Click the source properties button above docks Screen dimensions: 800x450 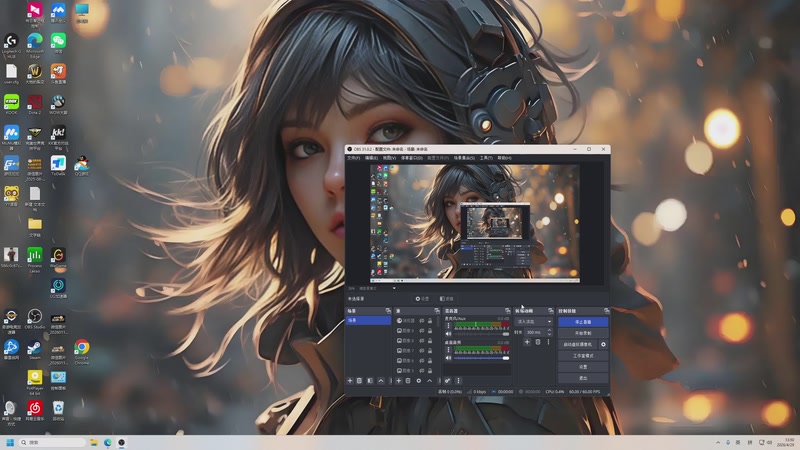tap(422, 298)
